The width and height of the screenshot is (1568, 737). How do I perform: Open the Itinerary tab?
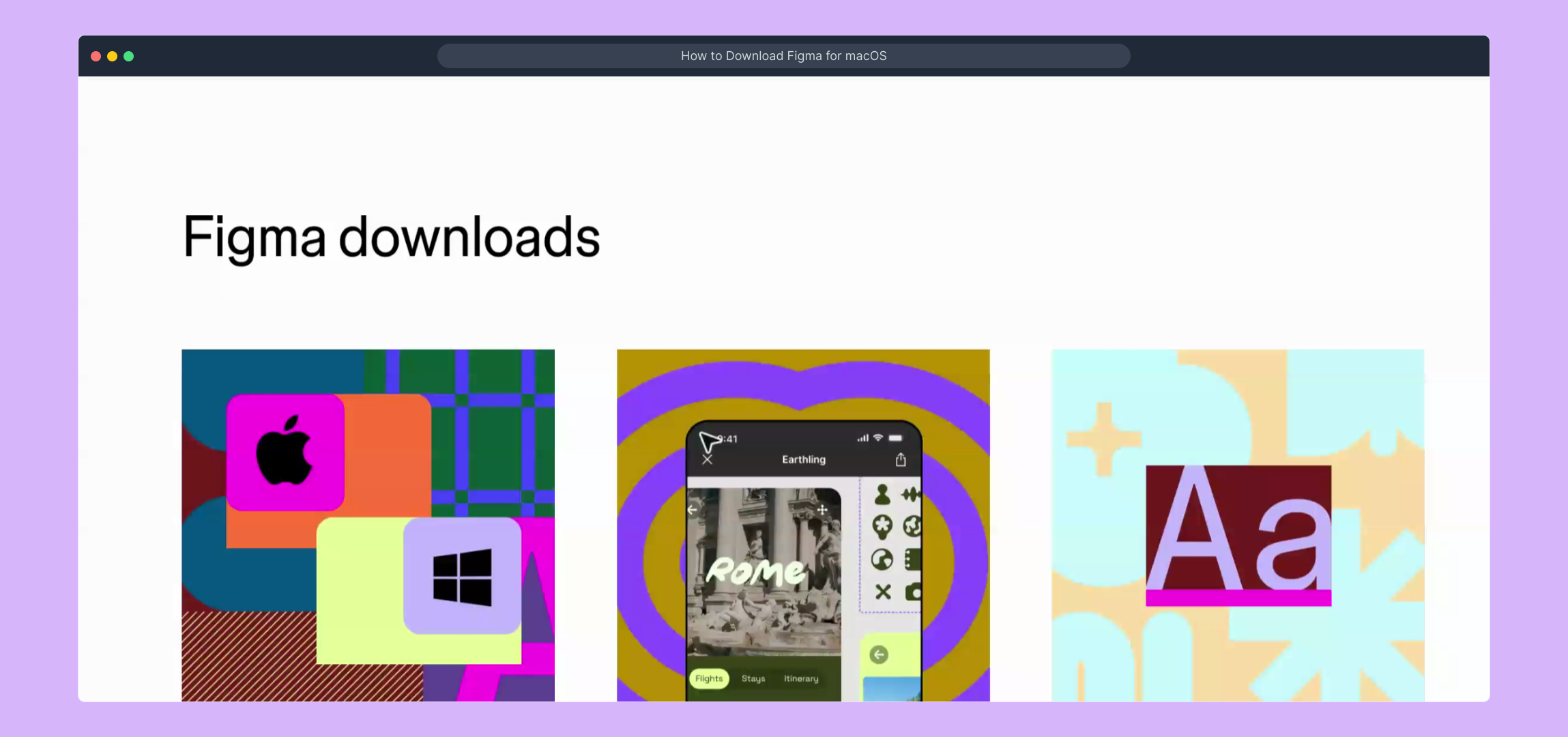801,678
